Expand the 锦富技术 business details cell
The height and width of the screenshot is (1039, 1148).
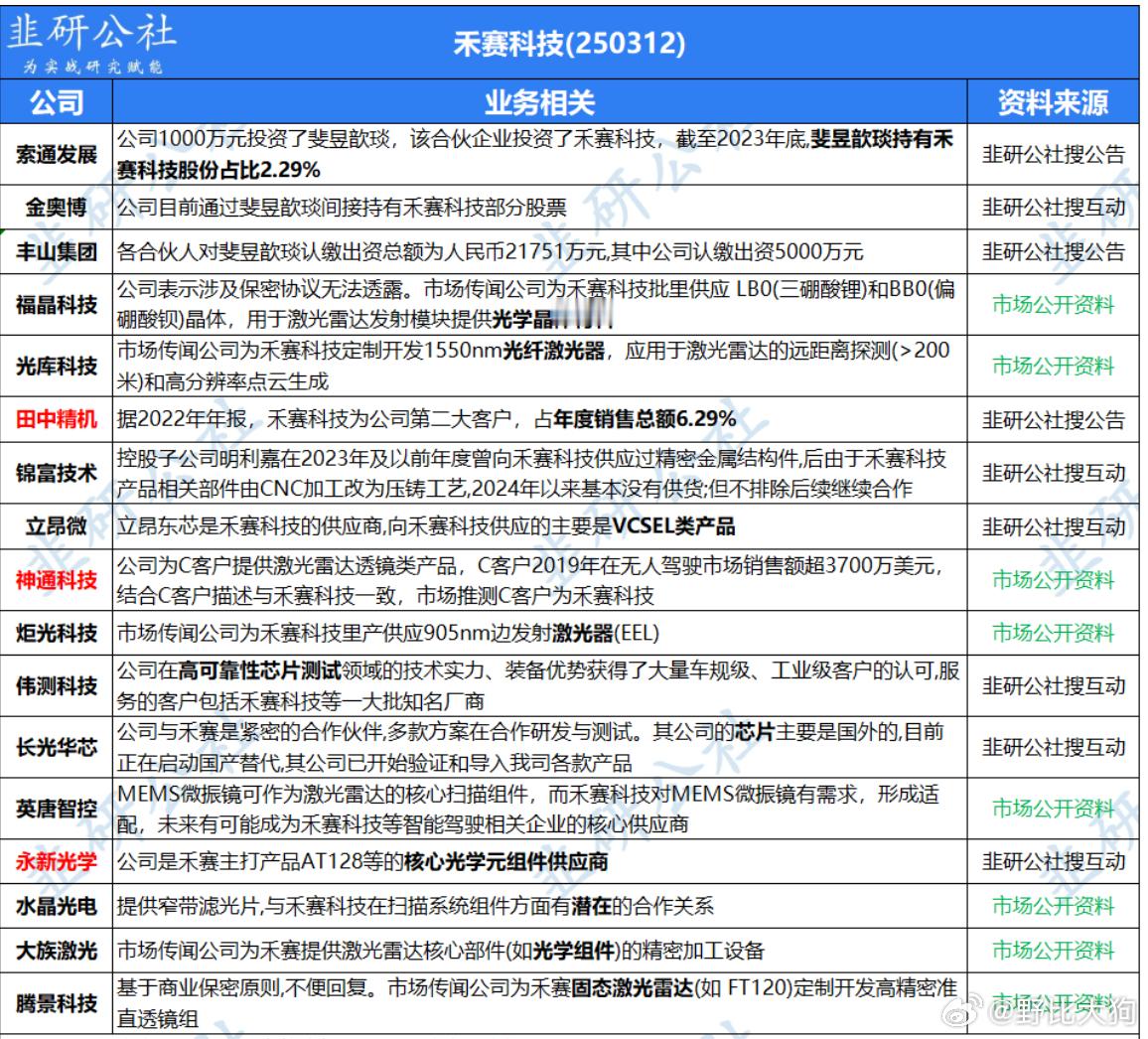click(x=539, y=475)
